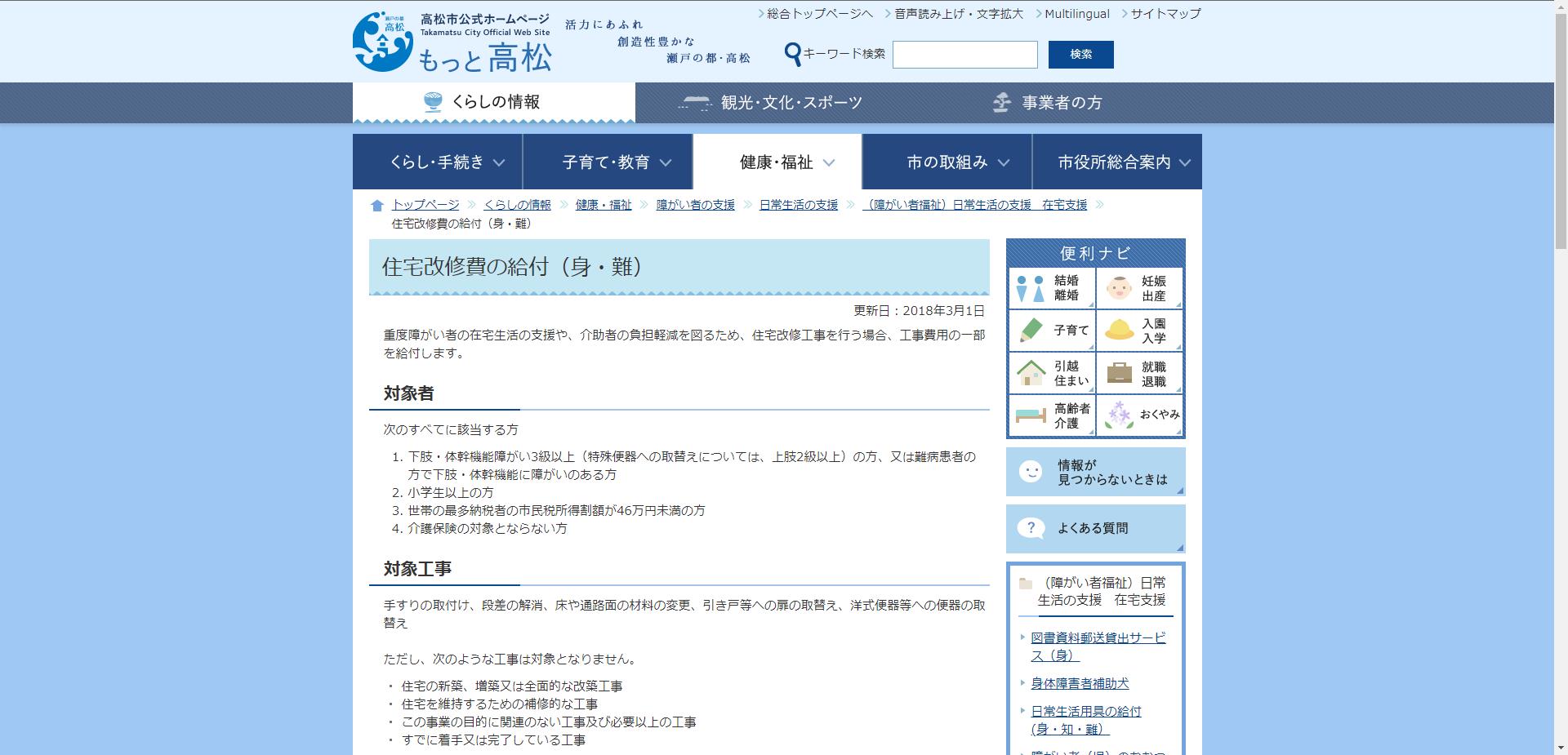Open the 身体障害者補助犬 sidebar link
The height and width of the screenshot is (755, 1568).
(1080, 683)
